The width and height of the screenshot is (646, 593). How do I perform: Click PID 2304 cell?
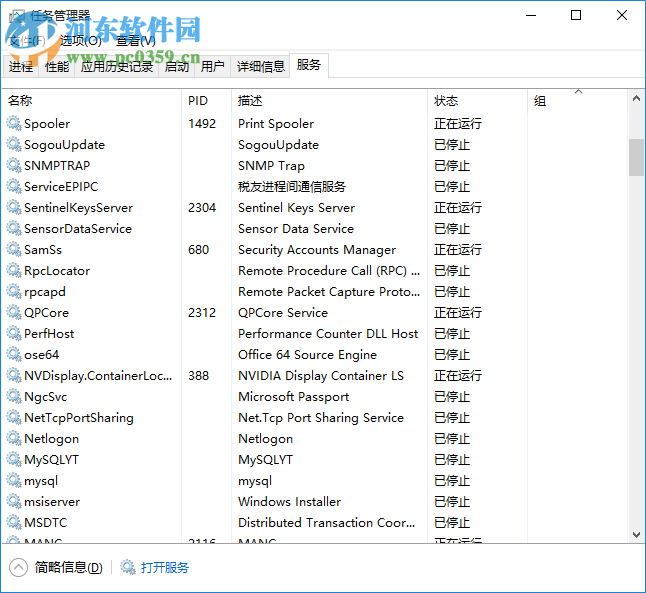pos(202,208)
